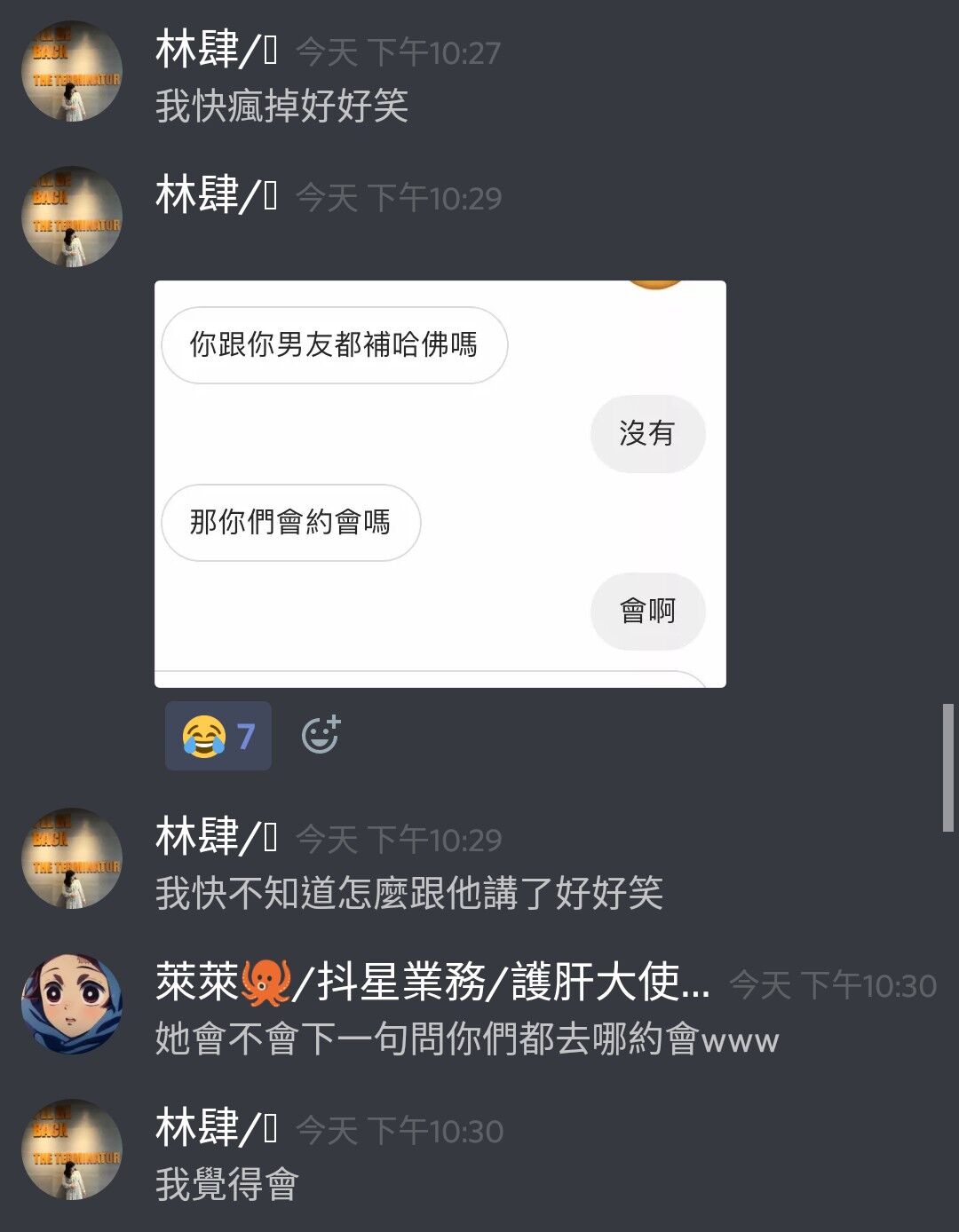Click the 林肆 username above the image attachment
The height and width of the screenshot is (1232, 959).
pyautogui.click(x=217, y=195)
